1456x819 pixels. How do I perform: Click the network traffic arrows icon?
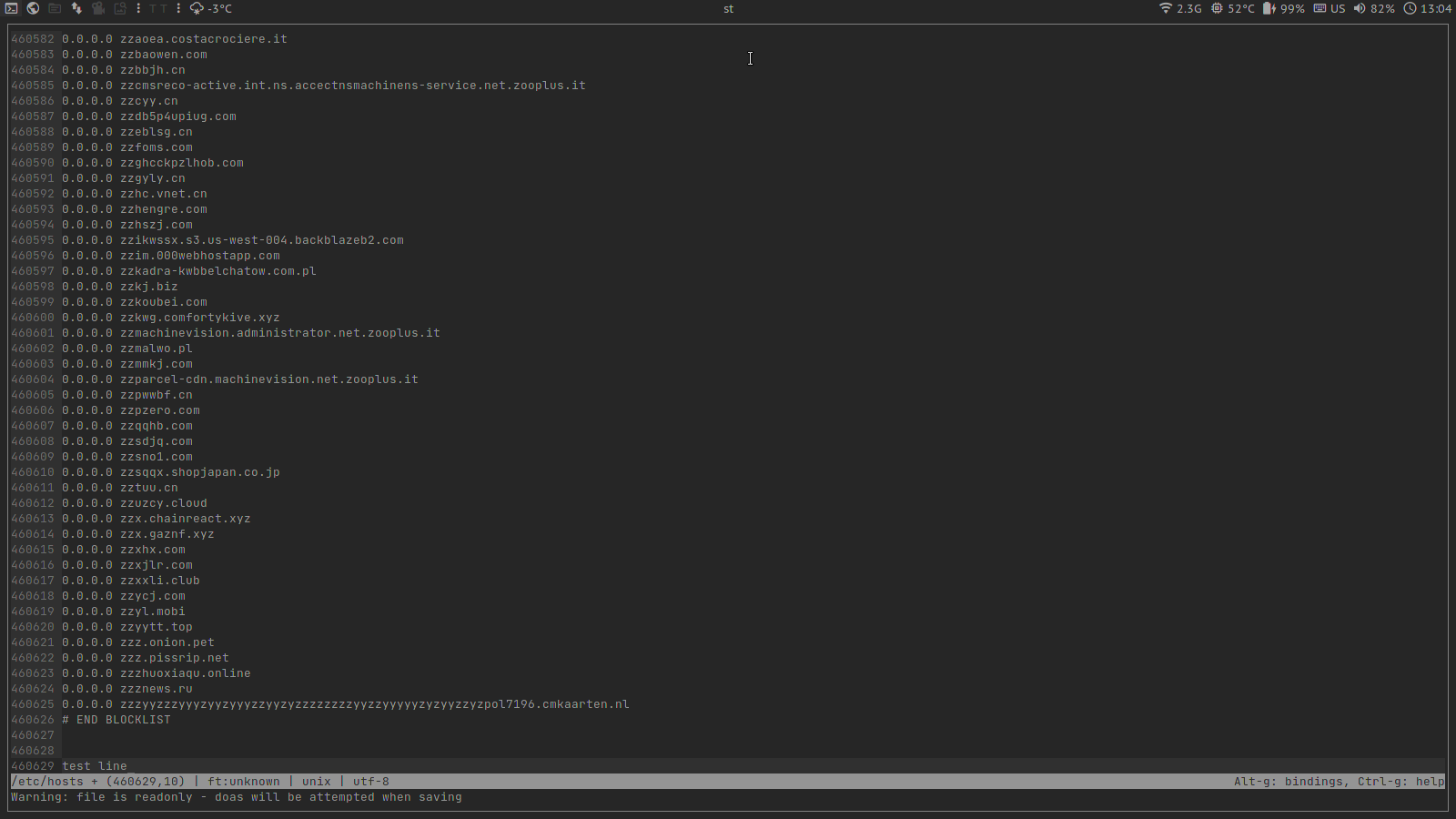(x=76, y=8)
